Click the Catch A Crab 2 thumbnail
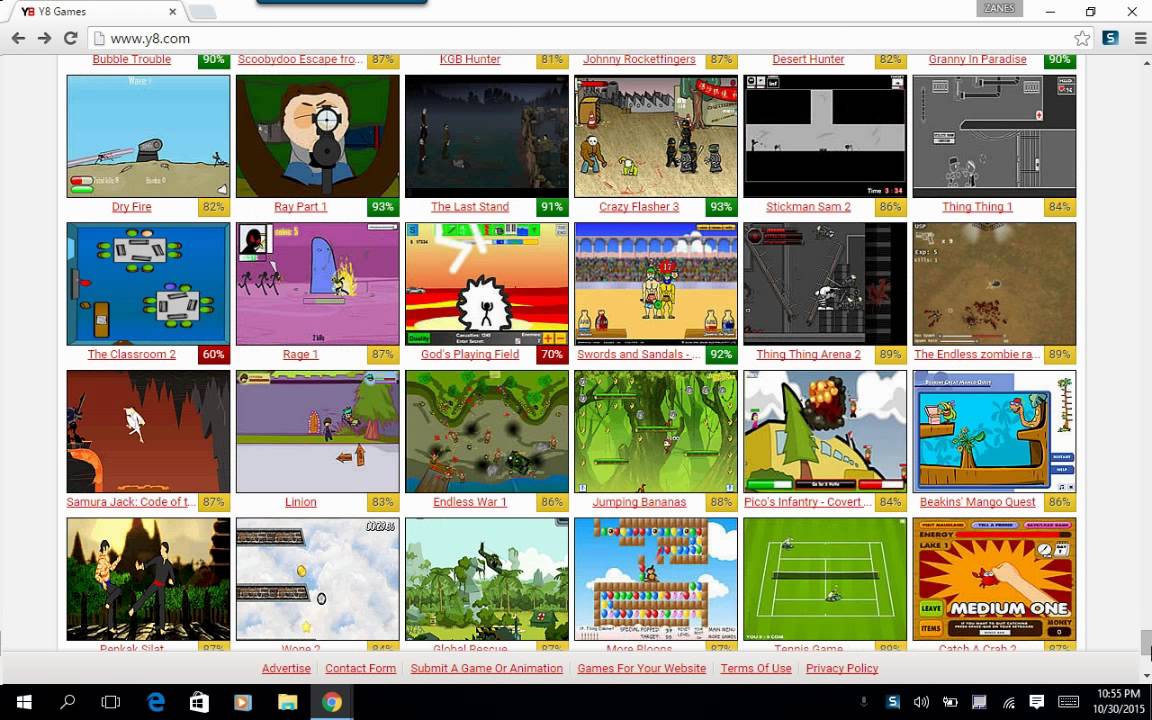This screenshot has width=1152, height=720. point(994,579)
